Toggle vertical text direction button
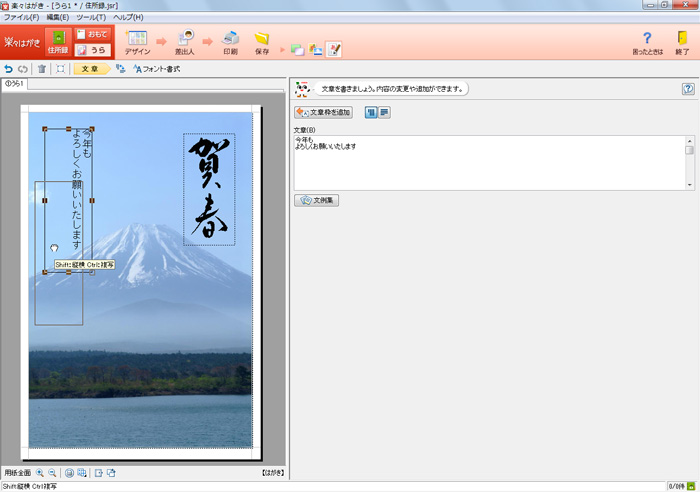Image resolution: width=700 pixels, height=492 pixels. (x=370, y=113)
